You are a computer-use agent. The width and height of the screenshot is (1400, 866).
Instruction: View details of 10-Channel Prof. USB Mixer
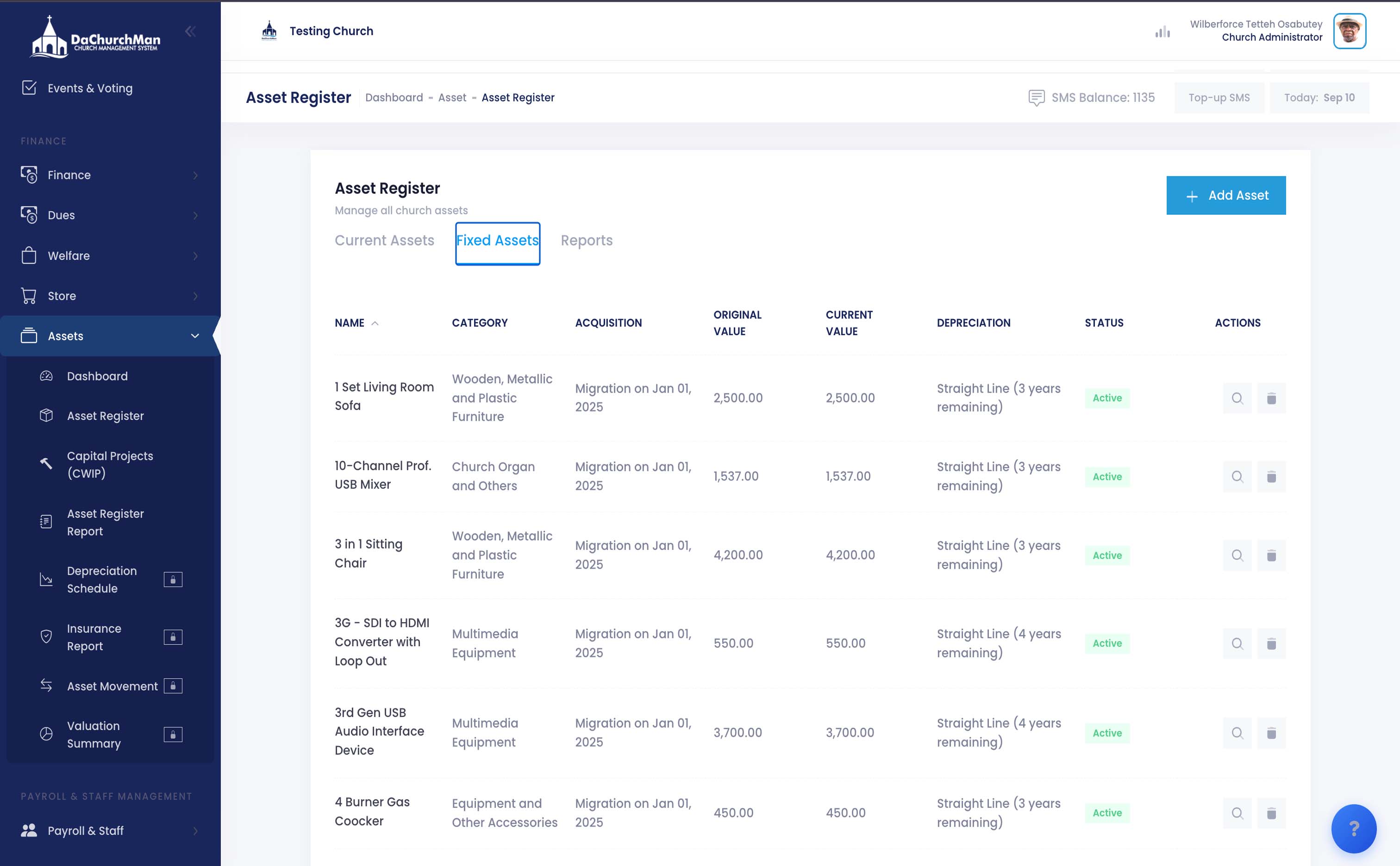tap(1237, 477)
